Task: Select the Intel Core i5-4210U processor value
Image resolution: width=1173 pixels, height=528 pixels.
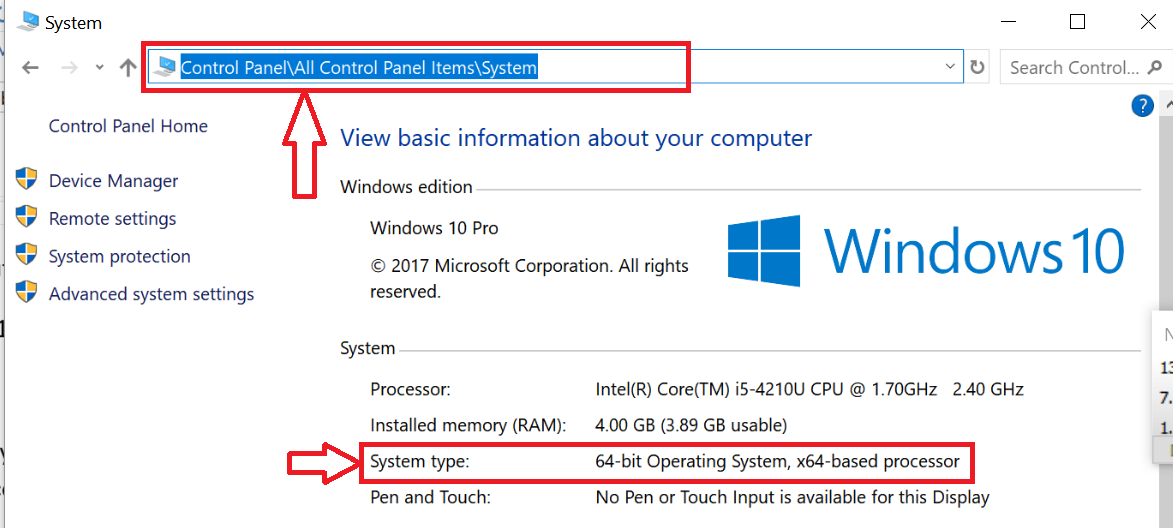Action: pyautogui.click(x=809, y=390)
